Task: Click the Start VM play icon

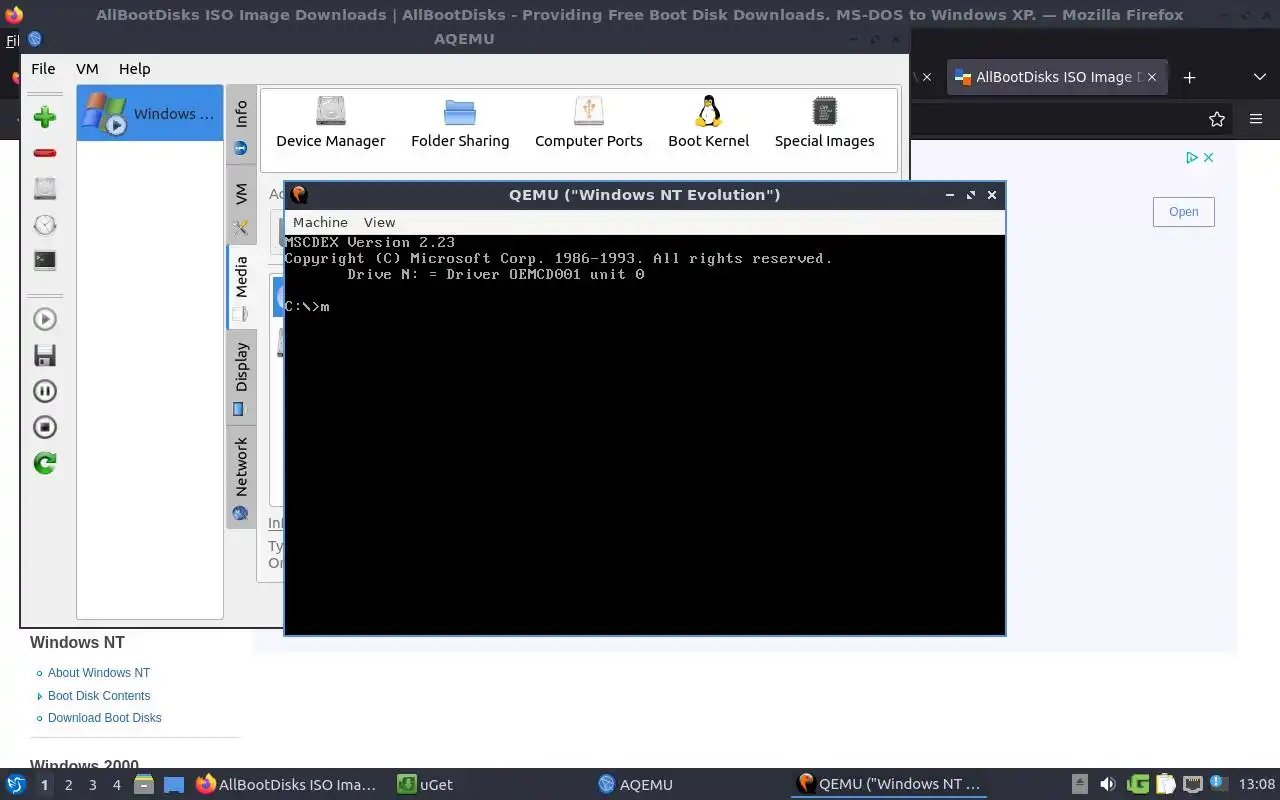Action: tap(44, 319)
